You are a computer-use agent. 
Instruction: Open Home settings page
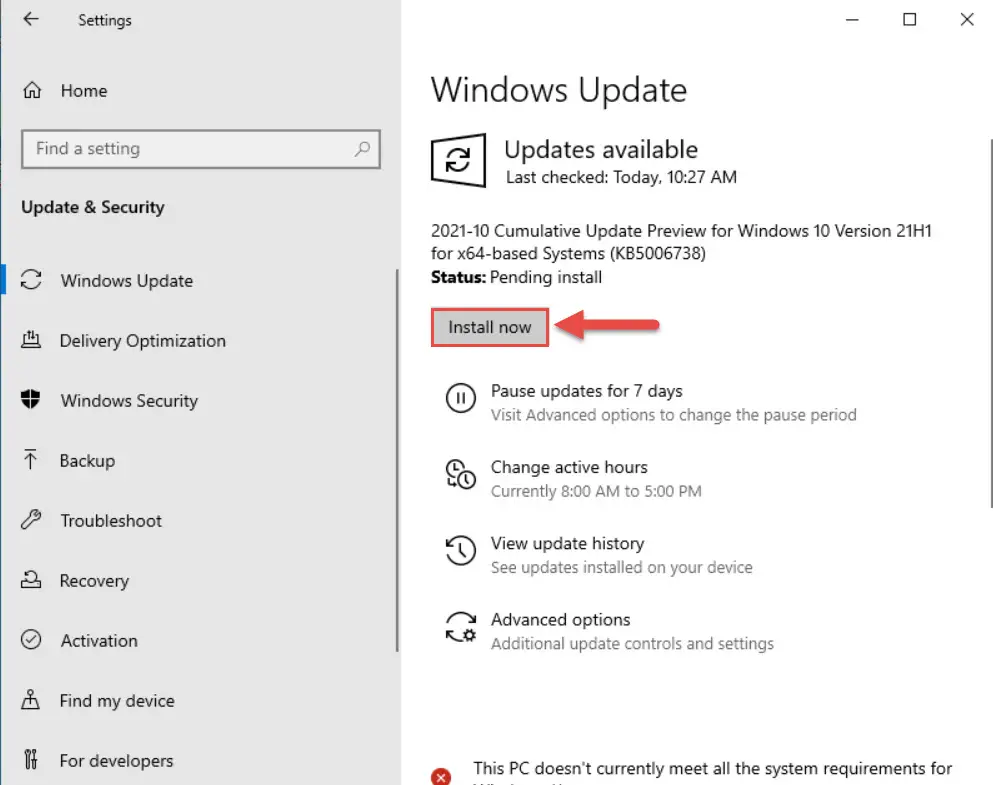click(x=84, y=91)
